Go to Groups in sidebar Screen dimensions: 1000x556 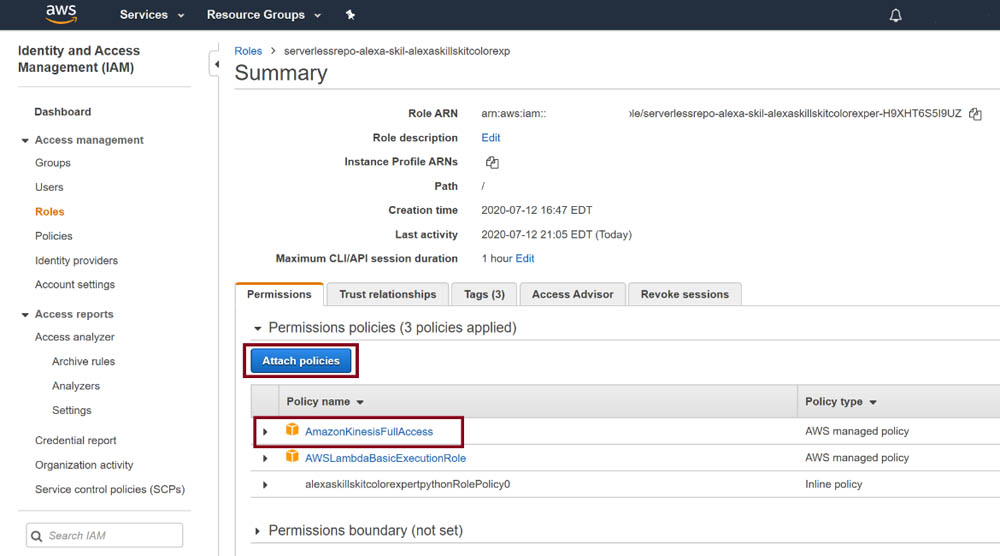pyautogui.click(x=53, y=163)
